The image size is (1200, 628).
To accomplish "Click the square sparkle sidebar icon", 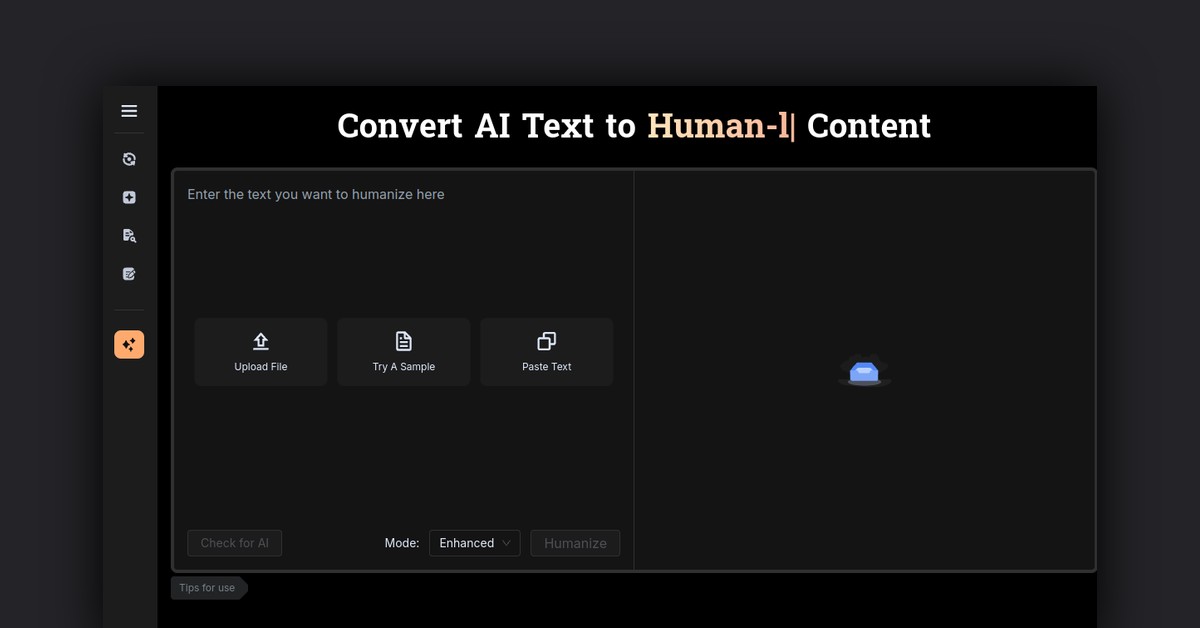I will [x=129, y=198].
